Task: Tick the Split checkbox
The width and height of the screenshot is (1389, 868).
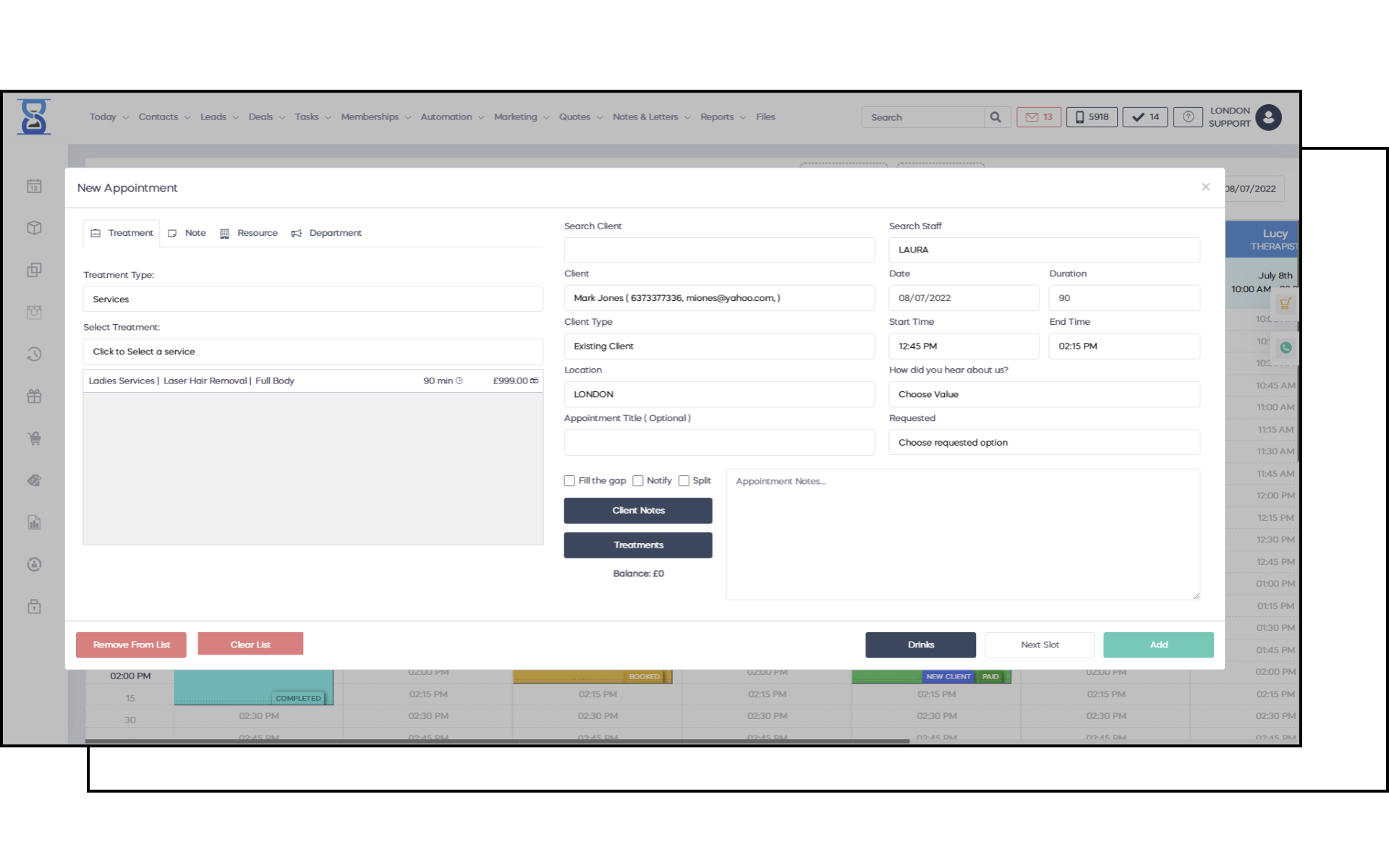Action: click(684, 481)
